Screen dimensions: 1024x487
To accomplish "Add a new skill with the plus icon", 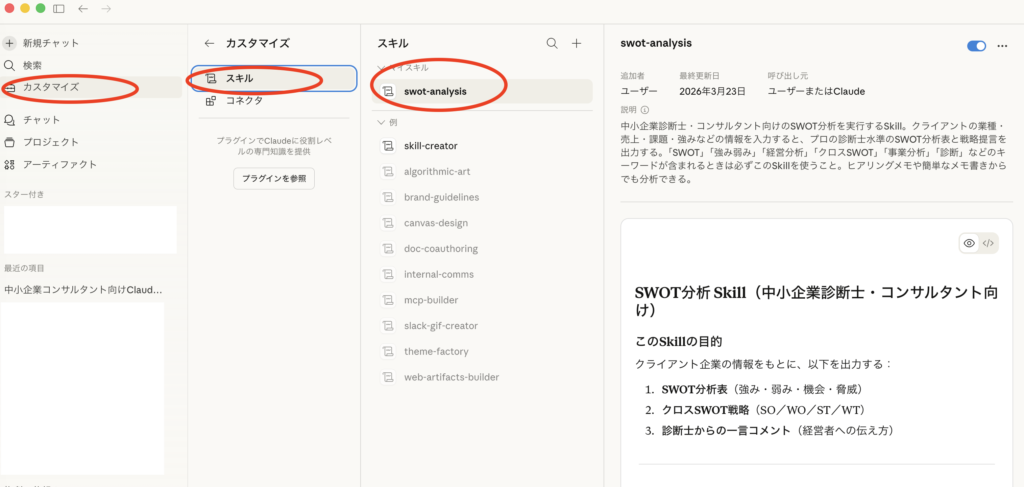I will point(577,43).
